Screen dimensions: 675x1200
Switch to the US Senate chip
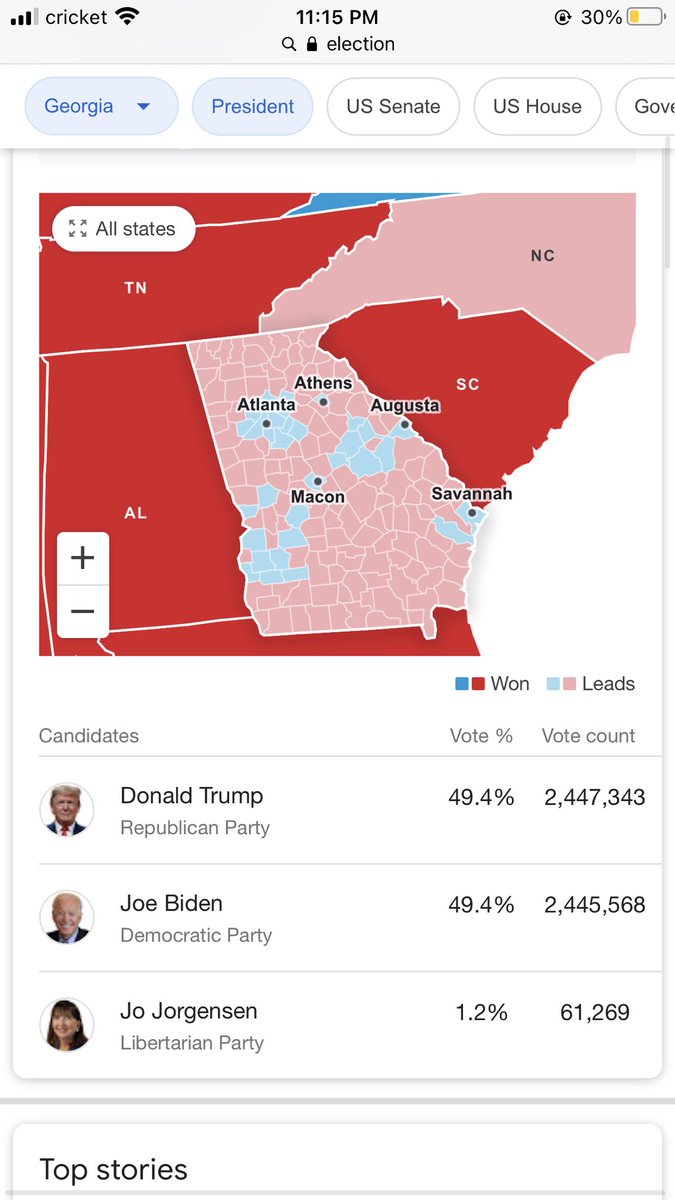(393, 106)
